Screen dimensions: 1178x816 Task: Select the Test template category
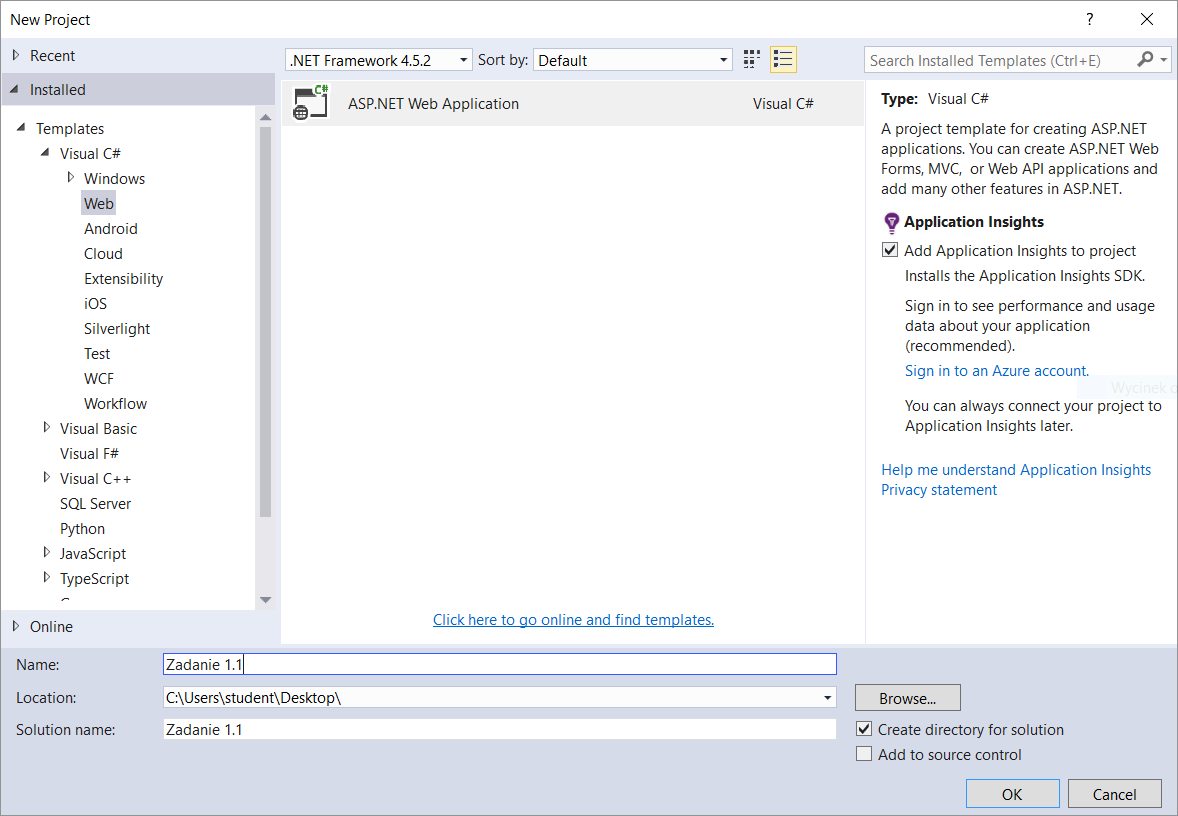(97, 353)
